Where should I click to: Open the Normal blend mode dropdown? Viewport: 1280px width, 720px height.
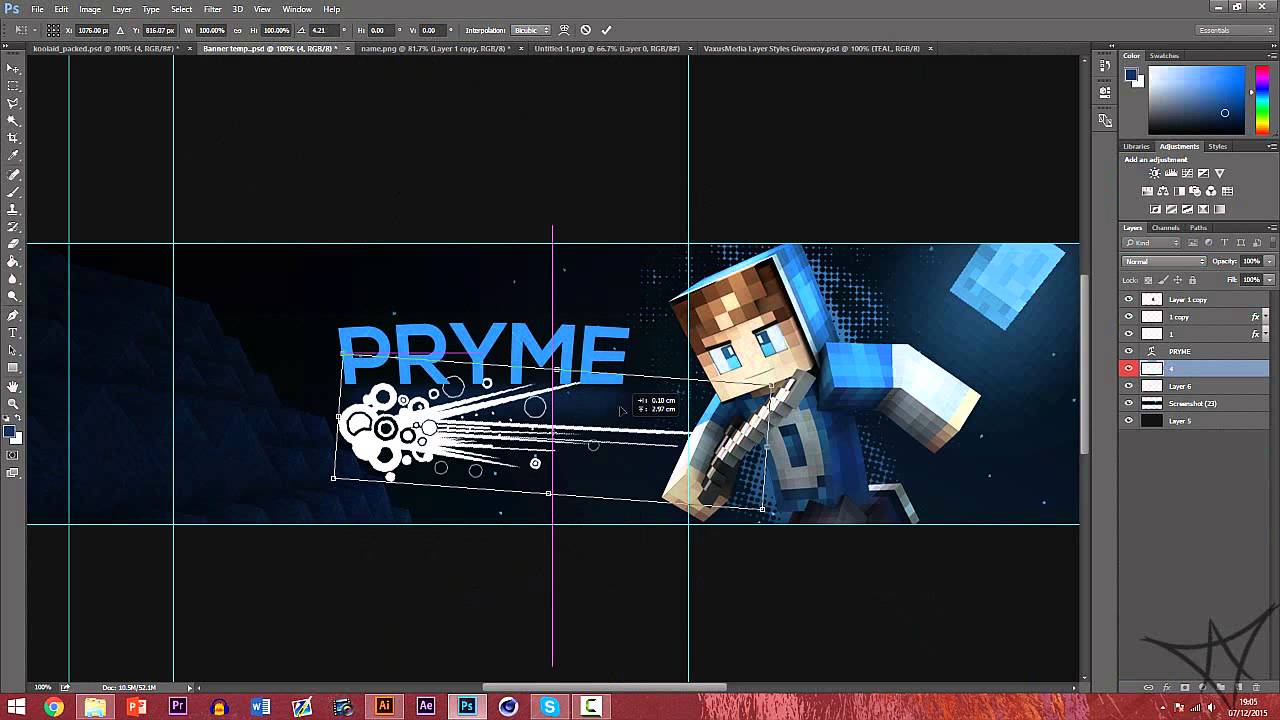(1164, 261)
